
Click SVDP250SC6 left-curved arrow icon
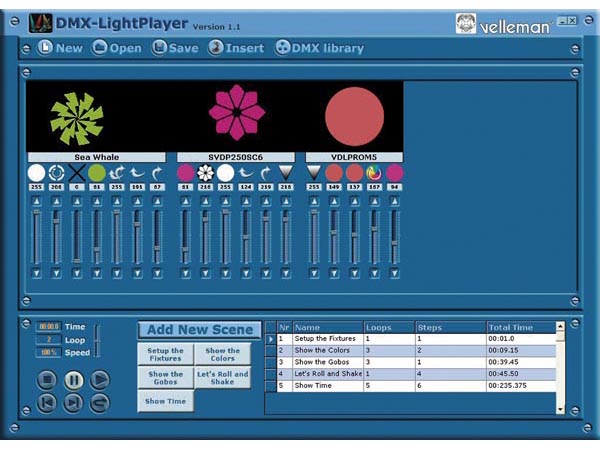tap(246, 173)
